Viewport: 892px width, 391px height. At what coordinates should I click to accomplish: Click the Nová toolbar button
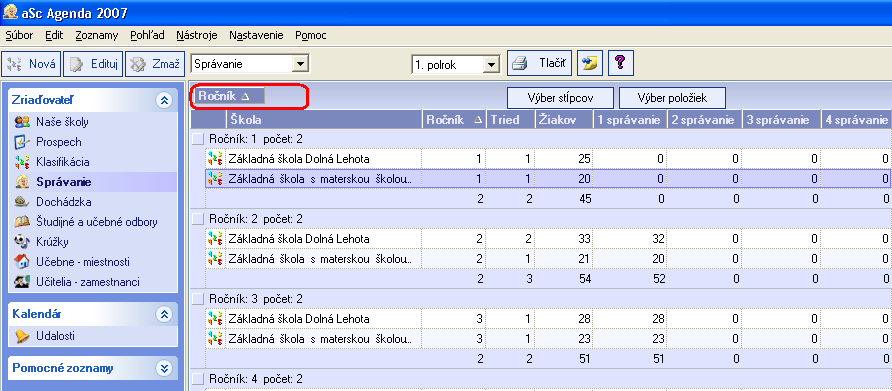[31, 64]
